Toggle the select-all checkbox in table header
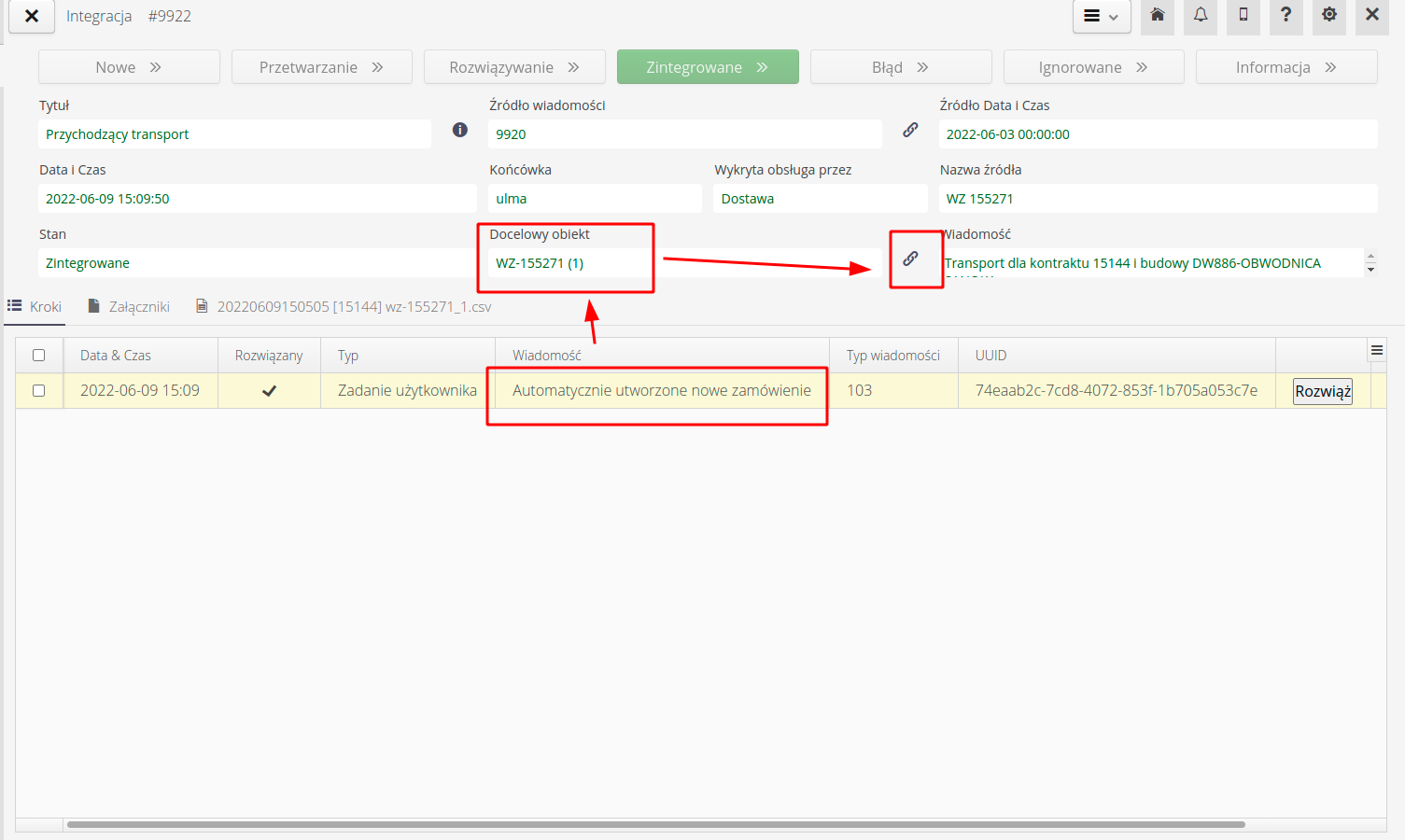 pyautogui.click(x=38, y=355)
